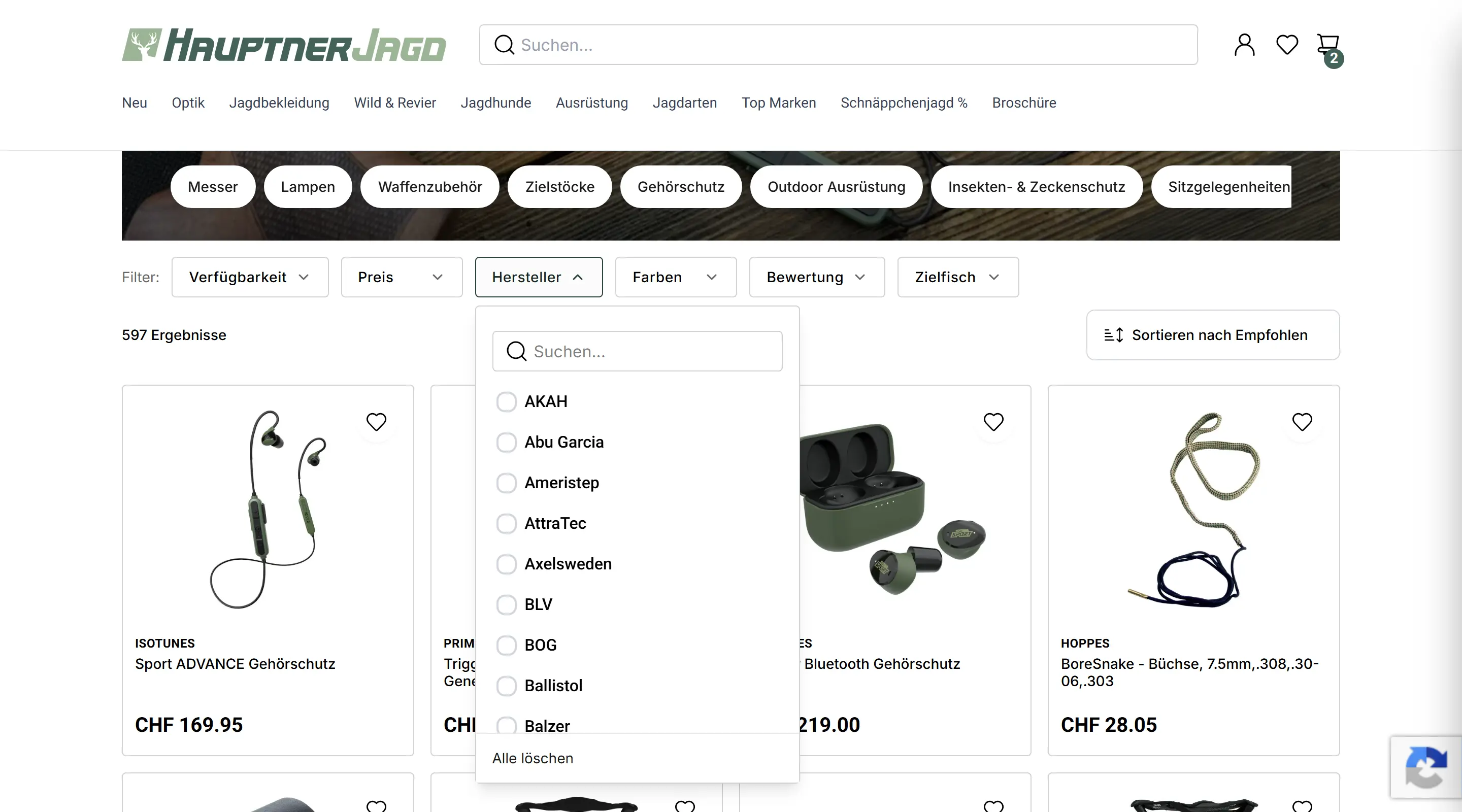Open the Jagdarten menu
The image size is (1462, 812).
tap(684, 103)
